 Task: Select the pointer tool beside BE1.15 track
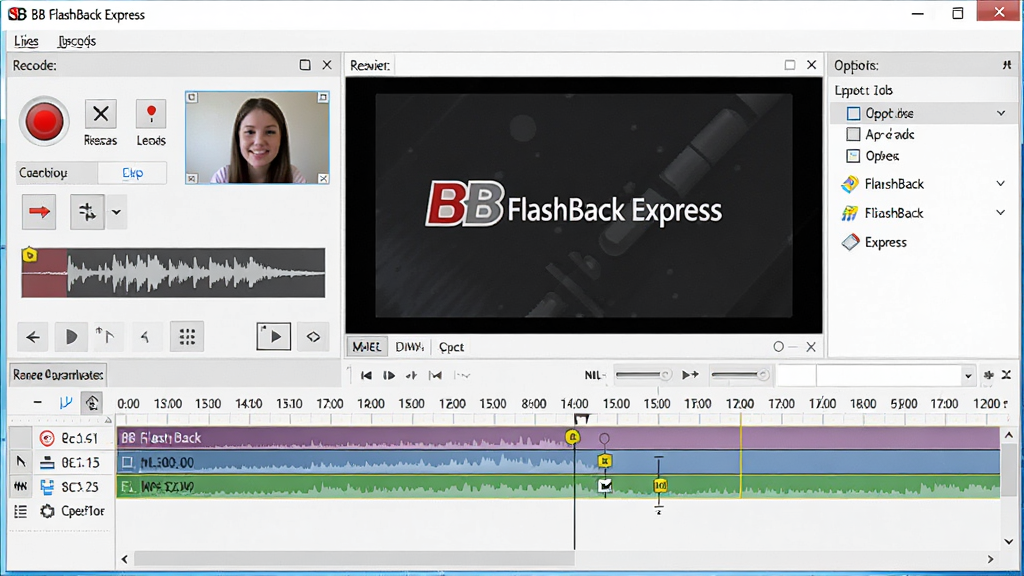tap(21, 462)
